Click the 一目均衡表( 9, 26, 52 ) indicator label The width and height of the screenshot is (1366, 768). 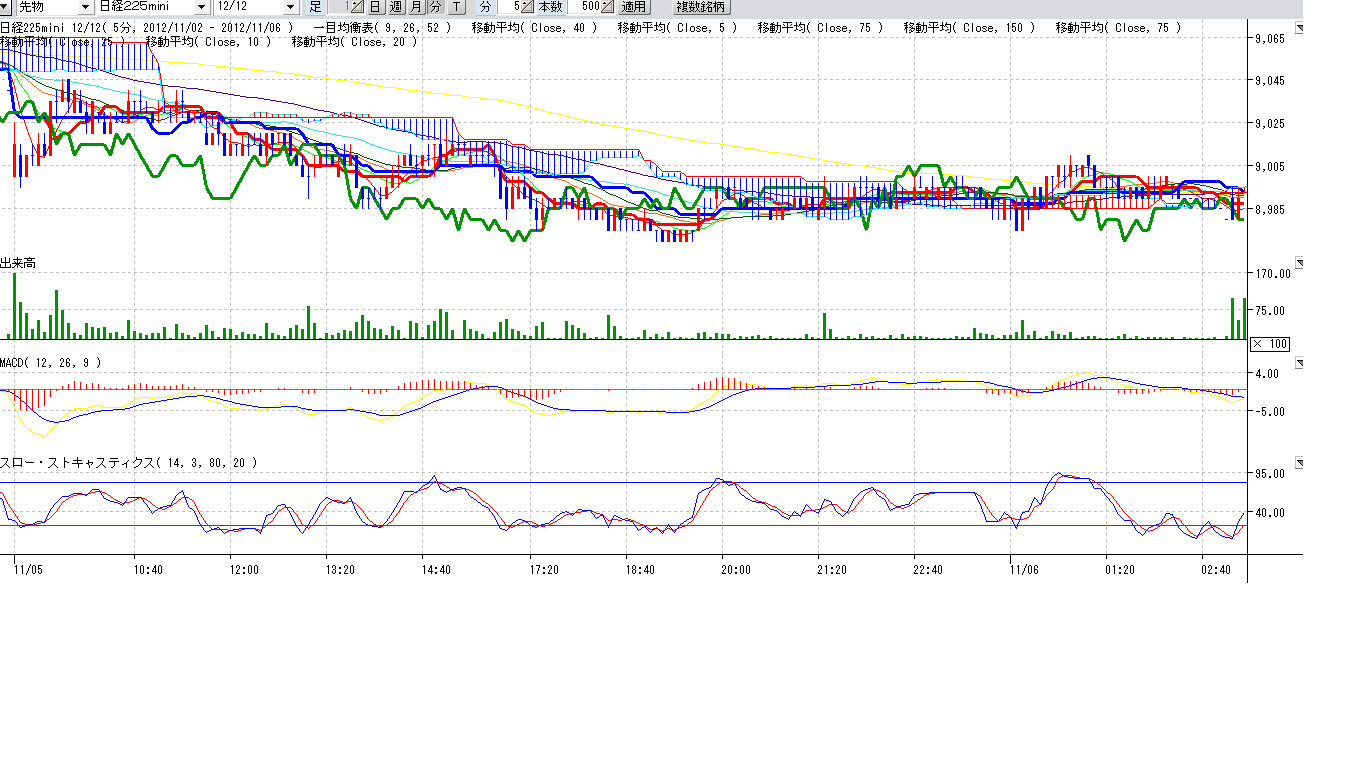(381, 28)
